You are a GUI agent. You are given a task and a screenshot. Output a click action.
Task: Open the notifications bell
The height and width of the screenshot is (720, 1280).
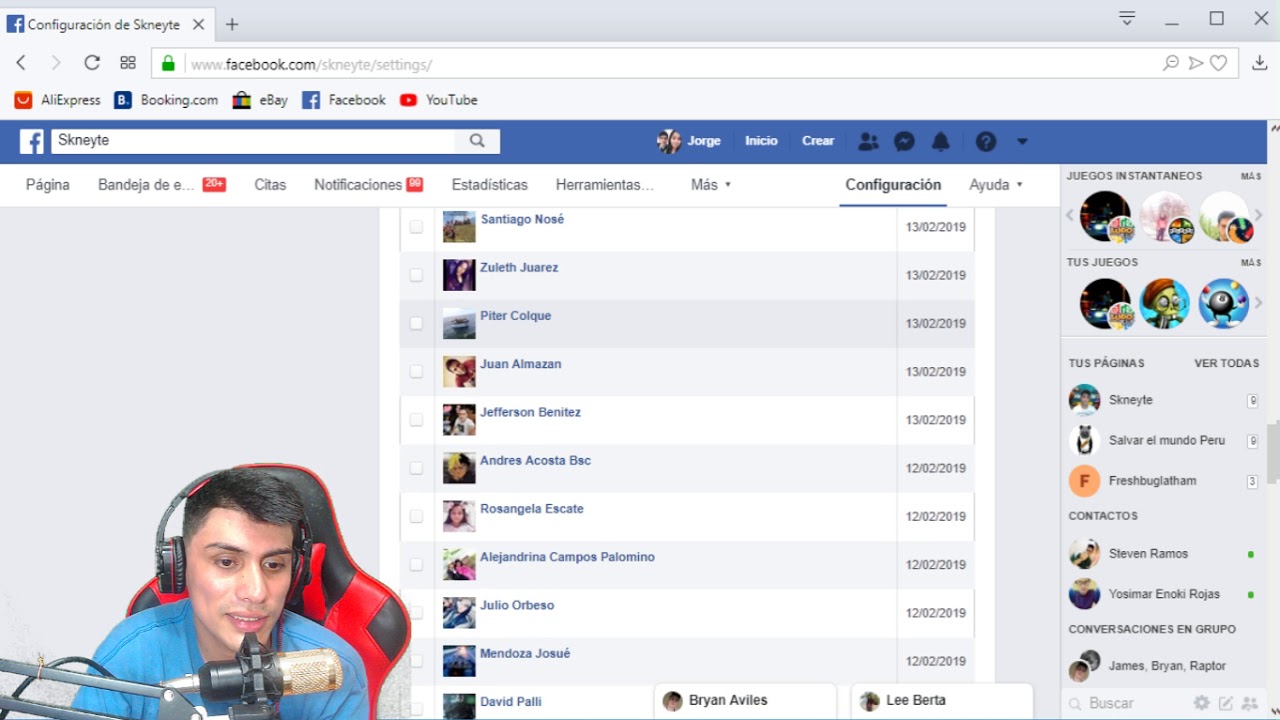tap(941, 142)
